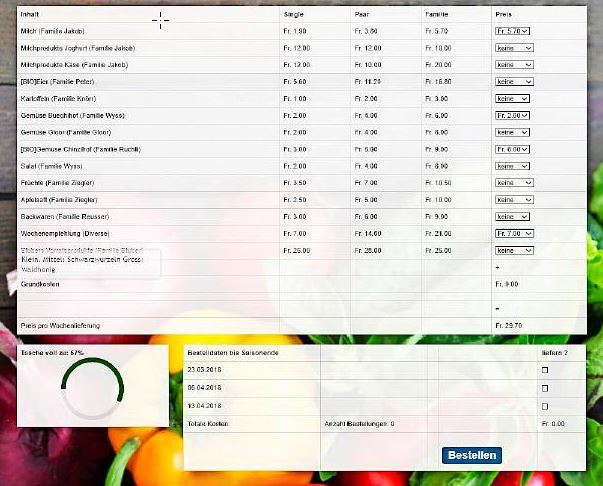
Task: Expand the Salat (Familie Wyss) price dropdown
Action: tap(512, 166)
